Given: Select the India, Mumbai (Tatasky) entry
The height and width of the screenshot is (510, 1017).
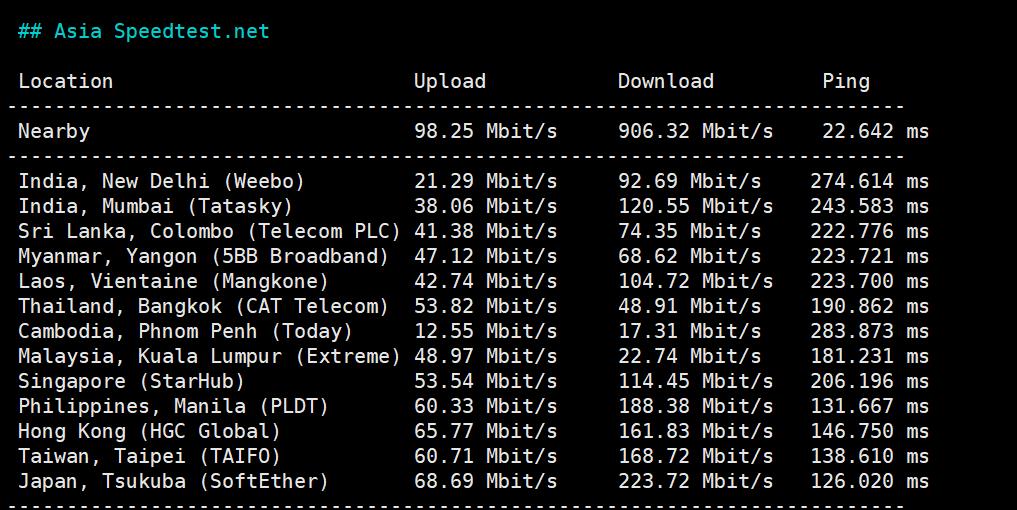Looking at the screenshot, I should click(155, 207).
